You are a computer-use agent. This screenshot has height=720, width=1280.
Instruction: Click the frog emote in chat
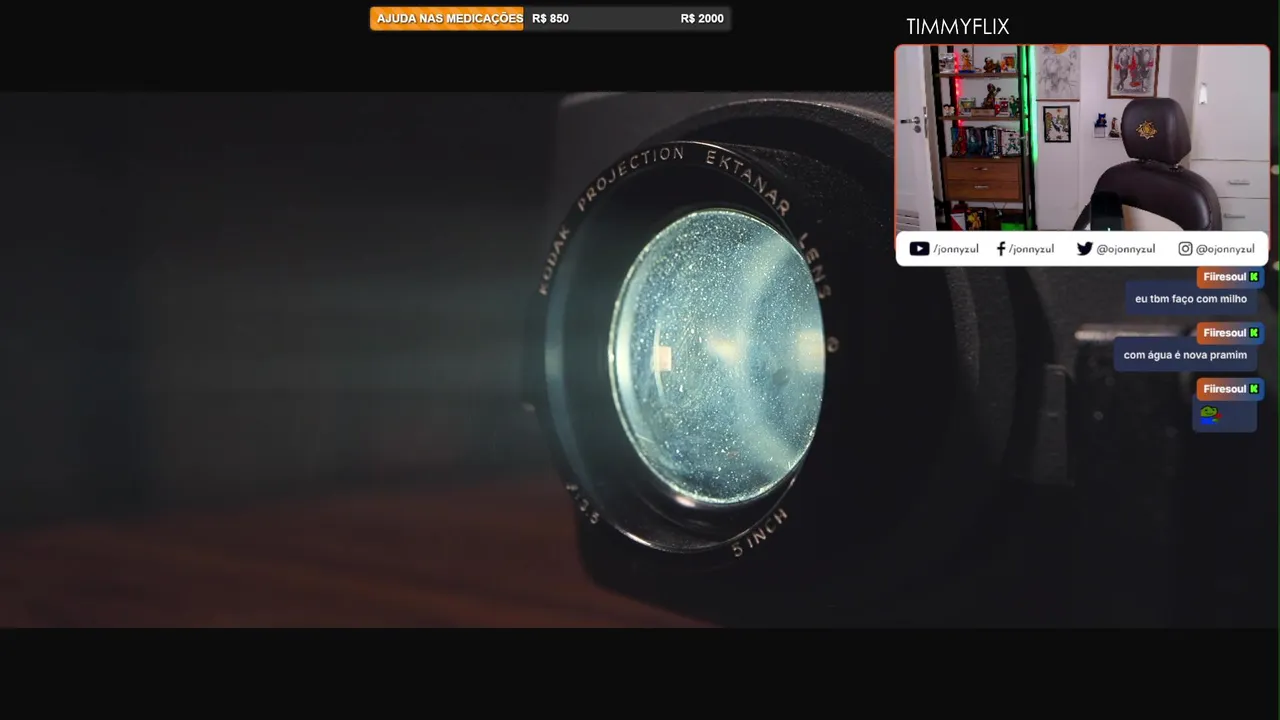[1210, 415]
